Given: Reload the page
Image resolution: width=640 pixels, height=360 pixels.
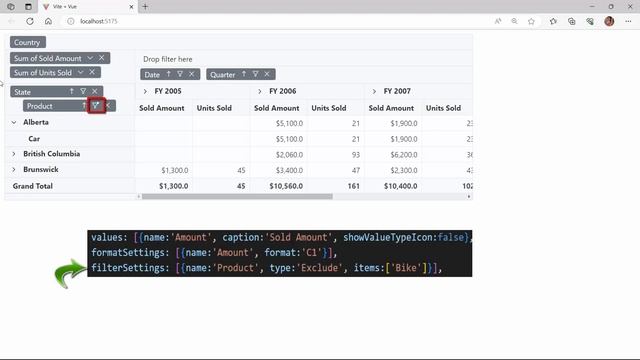Looking at the screenshot, I should click(x=30, y=21).
